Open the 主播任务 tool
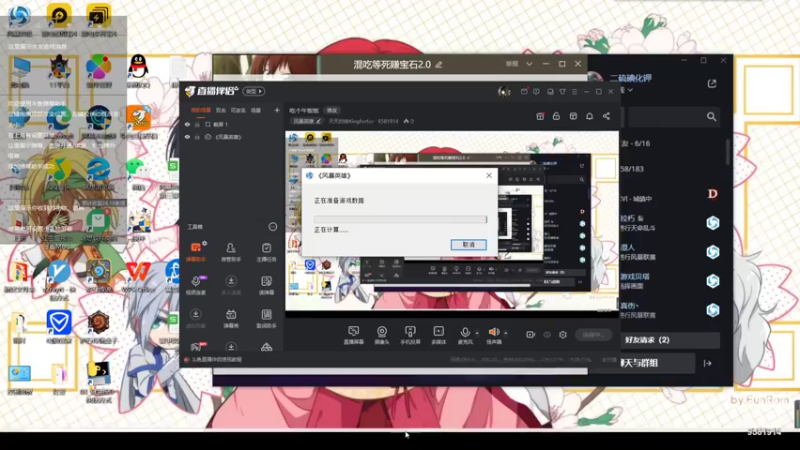Viewport: 800px width, 450px height. pyautogui.click(x=266, y=252)
